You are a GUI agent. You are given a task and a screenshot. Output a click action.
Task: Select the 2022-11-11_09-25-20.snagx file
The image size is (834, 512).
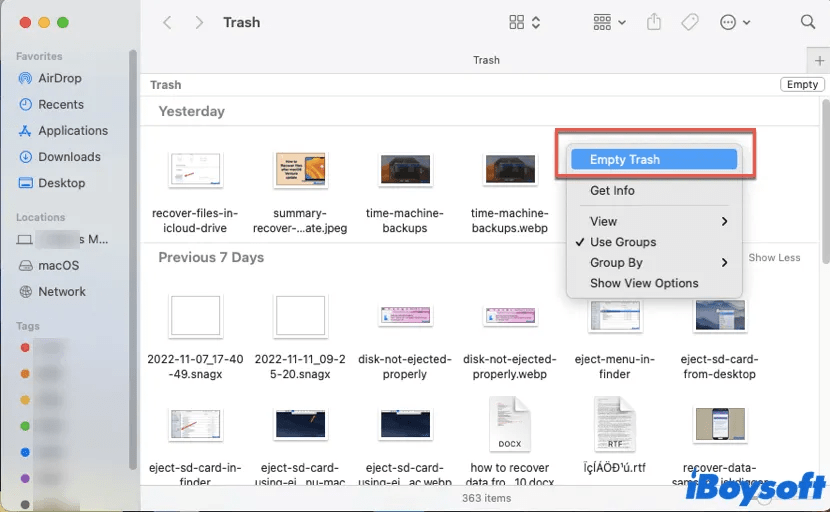300,315
